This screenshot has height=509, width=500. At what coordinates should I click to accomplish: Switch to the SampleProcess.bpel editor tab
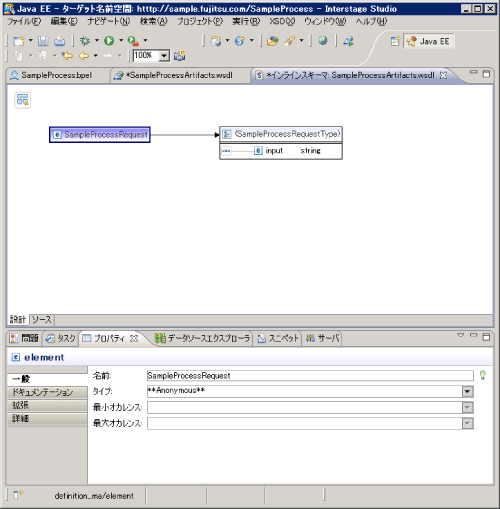56,75
